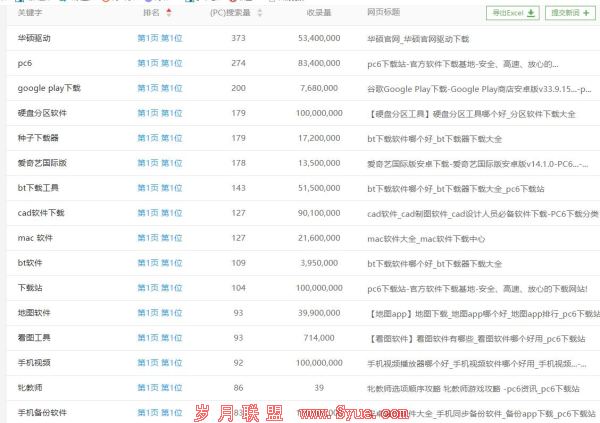Open the ranking link for mac 软件

click(x=160, y=238)
